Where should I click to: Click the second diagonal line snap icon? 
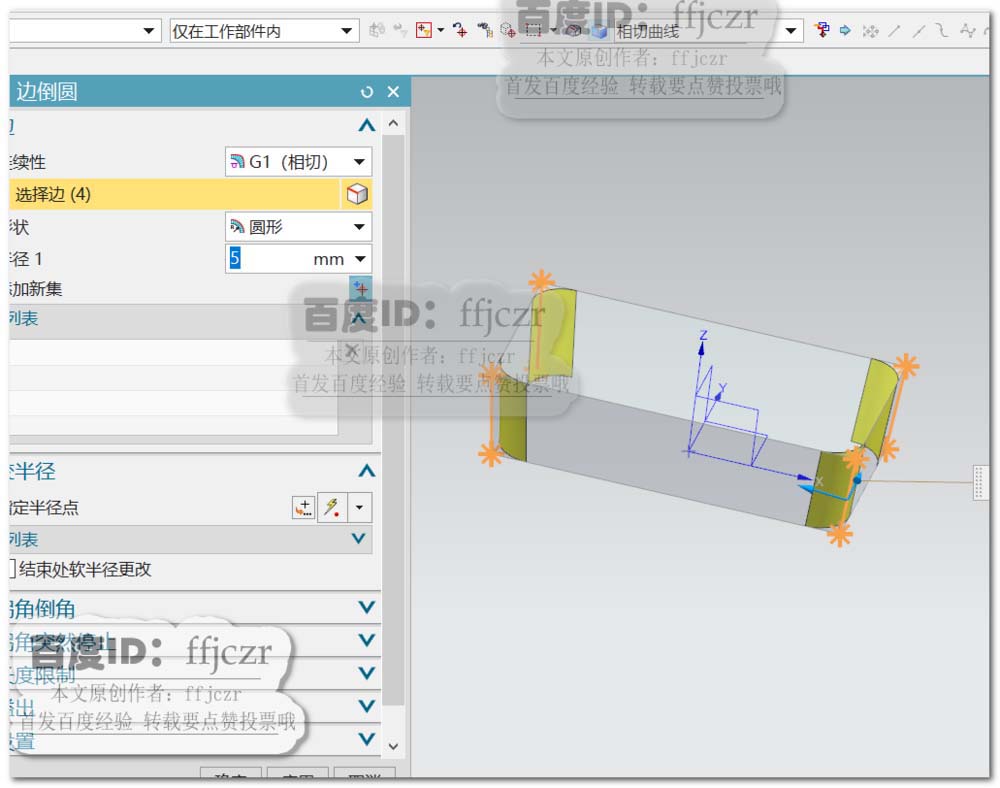point(919,30)
